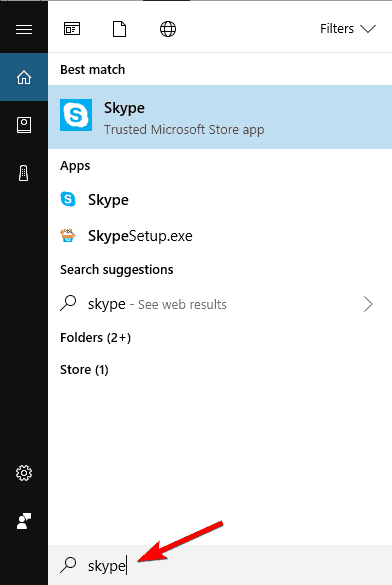This screenshot has height=585, width=392.
Task: Run SkypeSetup.exe from the Apps list
Action: (x=220, y=236)
